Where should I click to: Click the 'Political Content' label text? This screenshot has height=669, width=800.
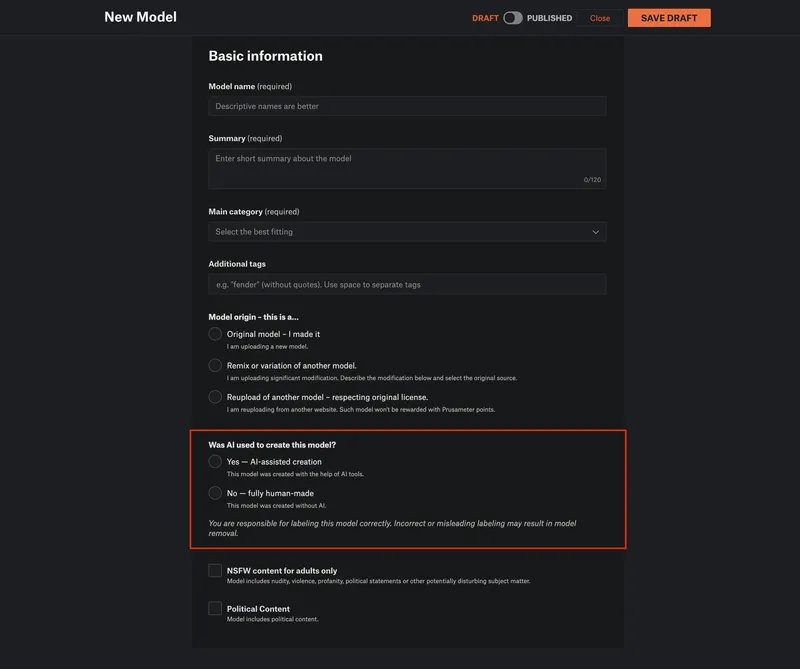pyautogui.click(x=258, y=609)
